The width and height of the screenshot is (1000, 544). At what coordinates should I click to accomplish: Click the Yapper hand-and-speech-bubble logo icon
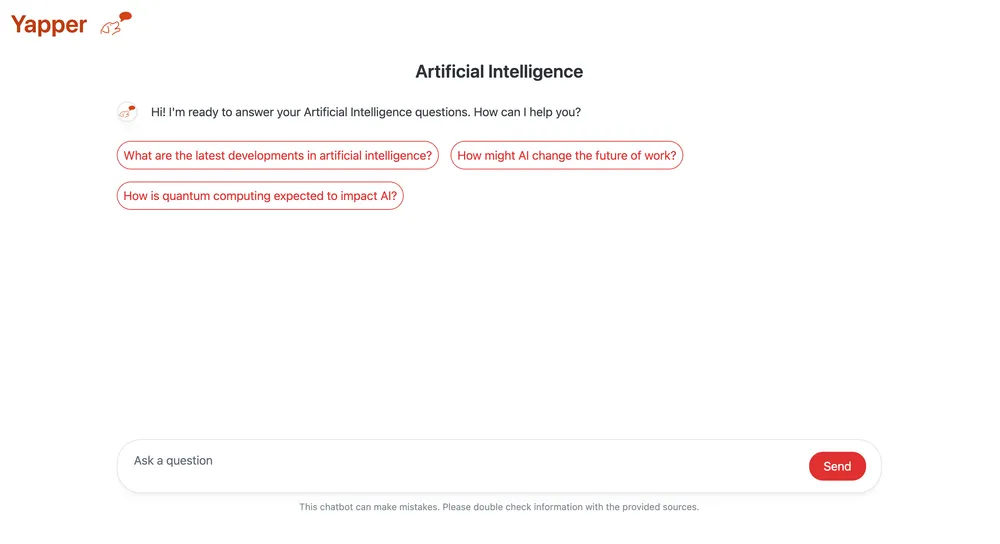tap(115, 24)
